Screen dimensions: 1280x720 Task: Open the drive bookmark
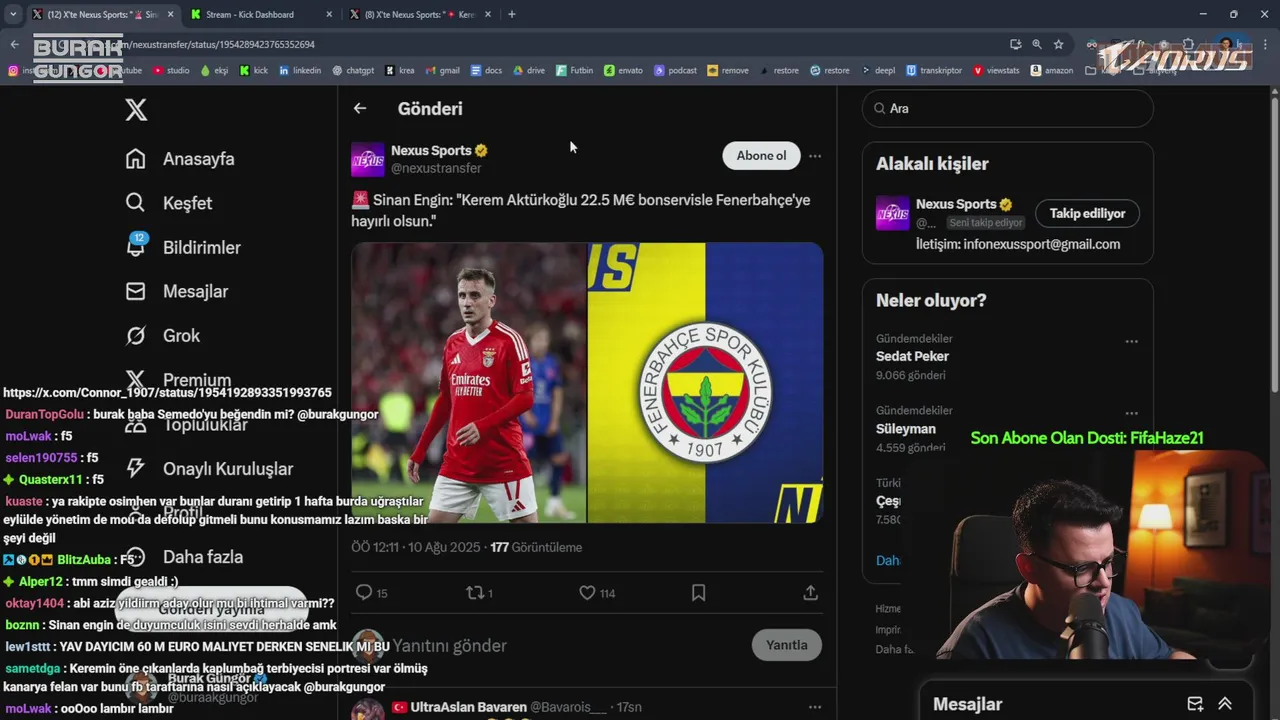click(529, 70)
